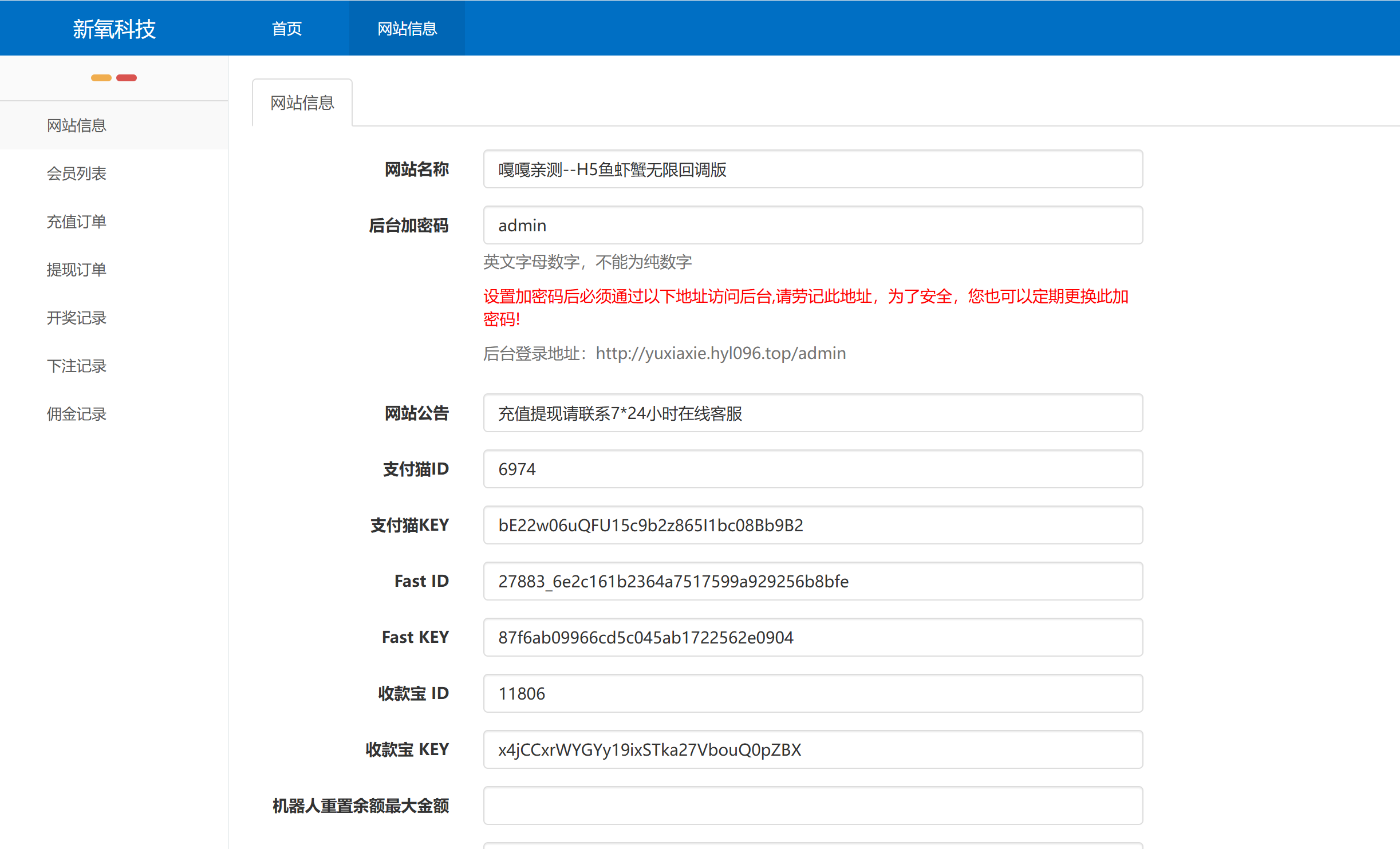This screenshot has width=1400, height=849.
Task: Click the orange pill indicator in sidebar
Action: (101, 78)
